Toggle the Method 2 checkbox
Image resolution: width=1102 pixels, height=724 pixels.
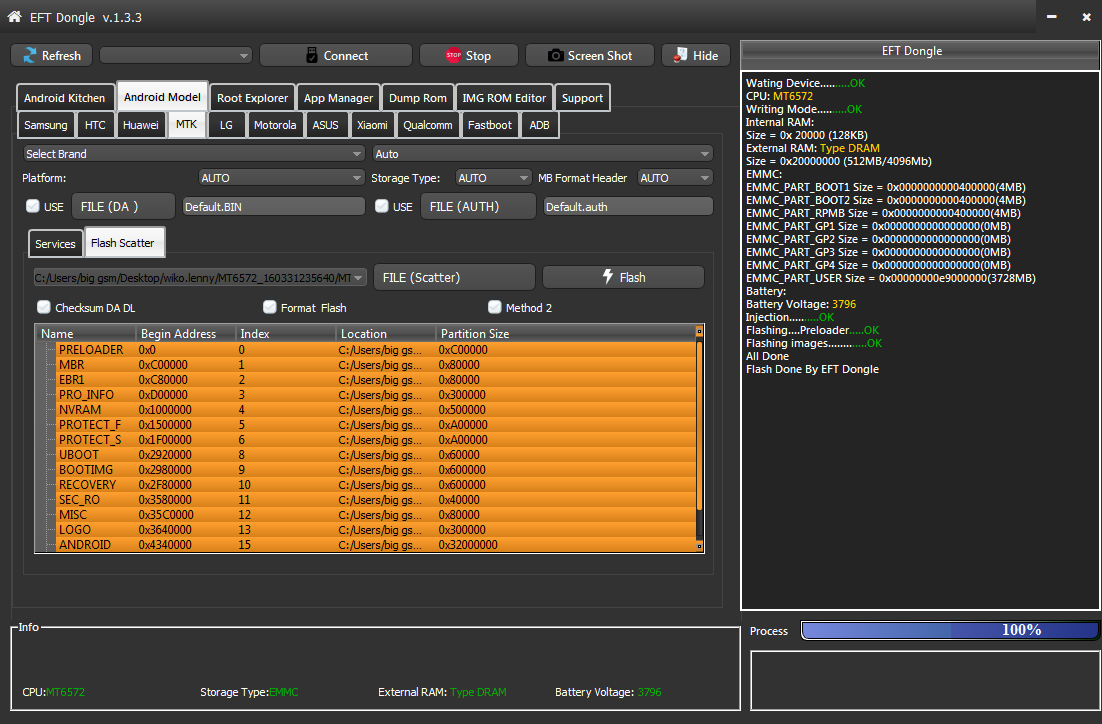coord(495,307)
